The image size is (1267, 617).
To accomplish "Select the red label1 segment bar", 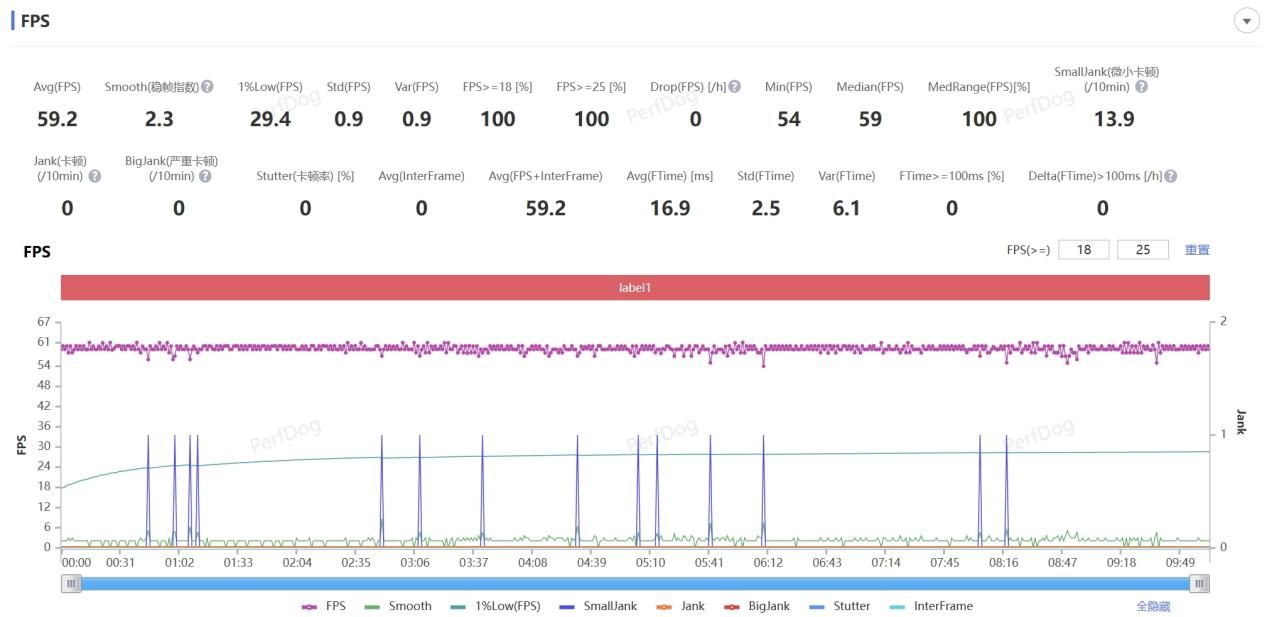I will coord(635,288).
